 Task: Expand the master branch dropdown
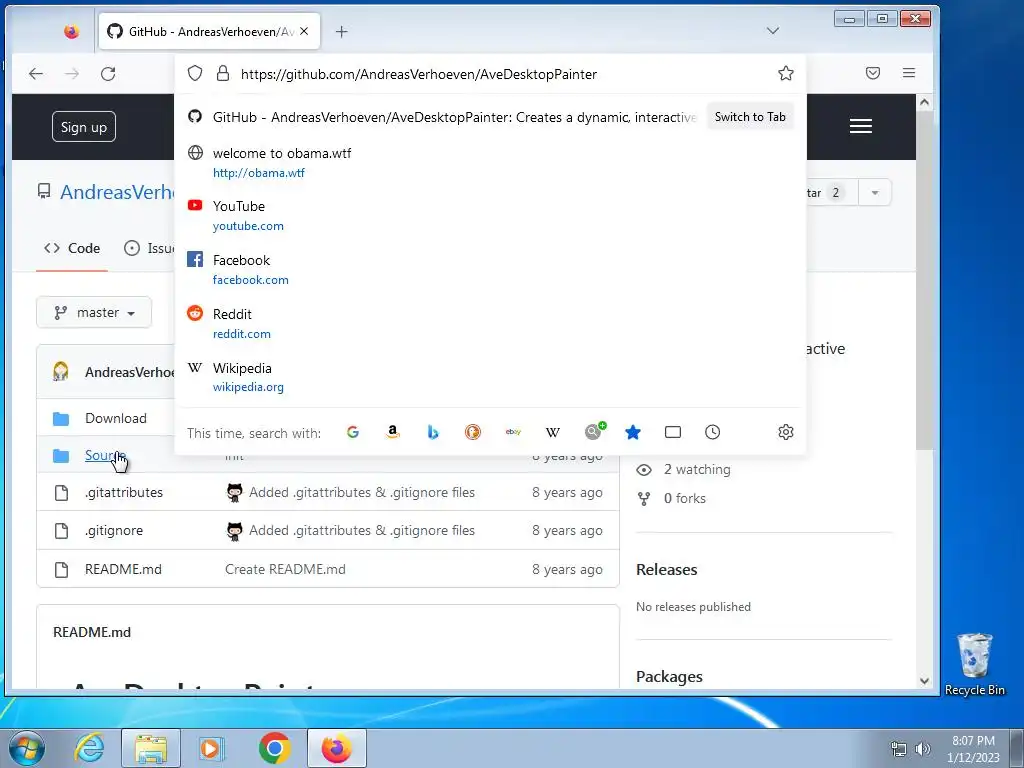(94, 313)
